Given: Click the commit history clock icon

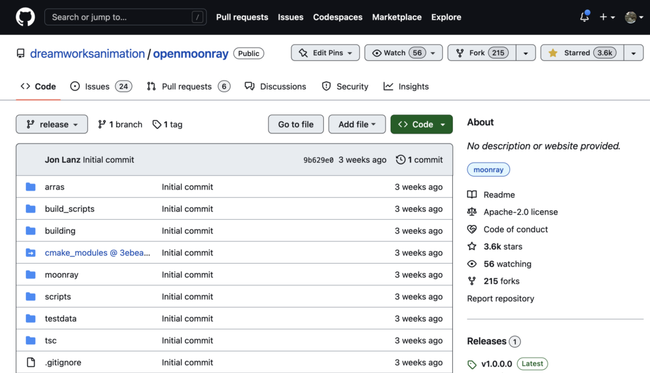Looking at the screenshot, I should [x=400, y=160].
